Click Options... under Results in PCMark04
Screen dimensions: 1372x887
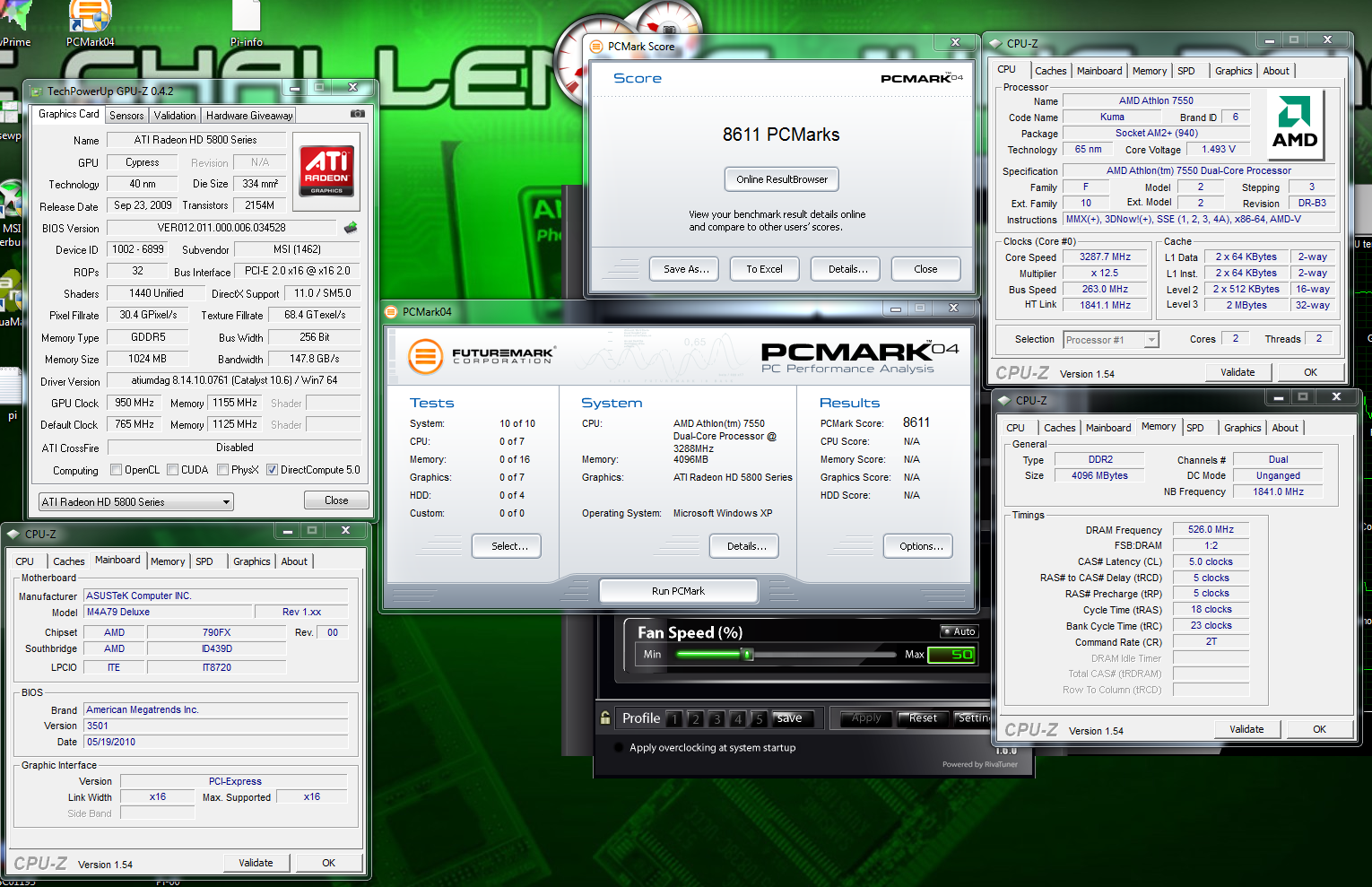(x=918, y=546)
